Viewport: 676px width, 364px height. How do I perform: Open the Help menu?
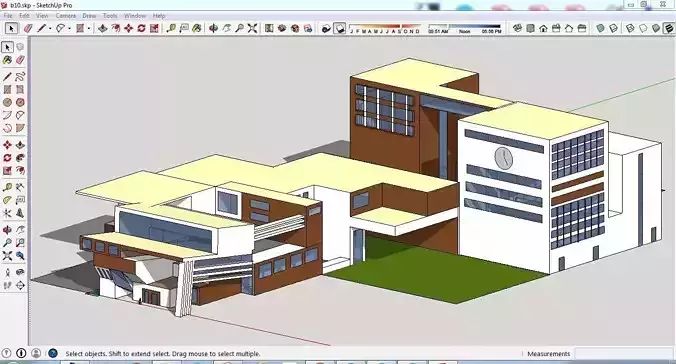(159, 16)
